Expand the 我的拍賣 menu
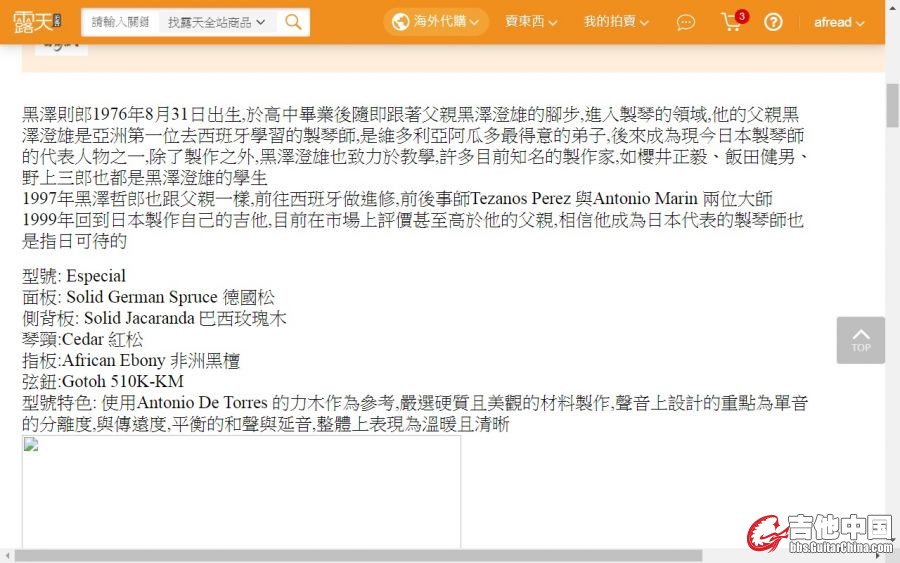The height and width of the screenshot is (563, 900). point(616,22)
